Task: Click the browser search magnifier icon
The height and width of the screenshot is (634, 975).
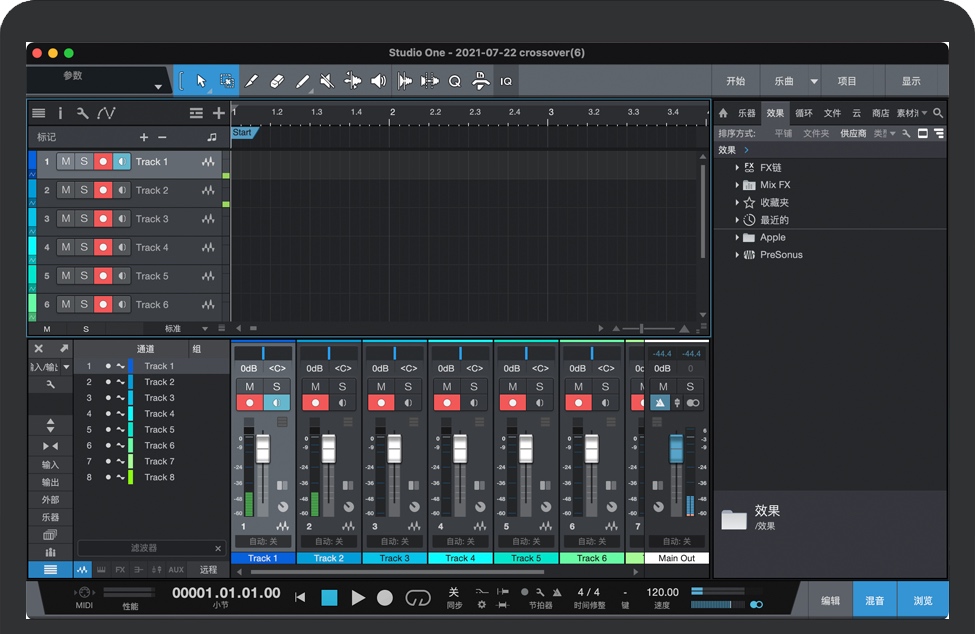Action: click(938, 113)
